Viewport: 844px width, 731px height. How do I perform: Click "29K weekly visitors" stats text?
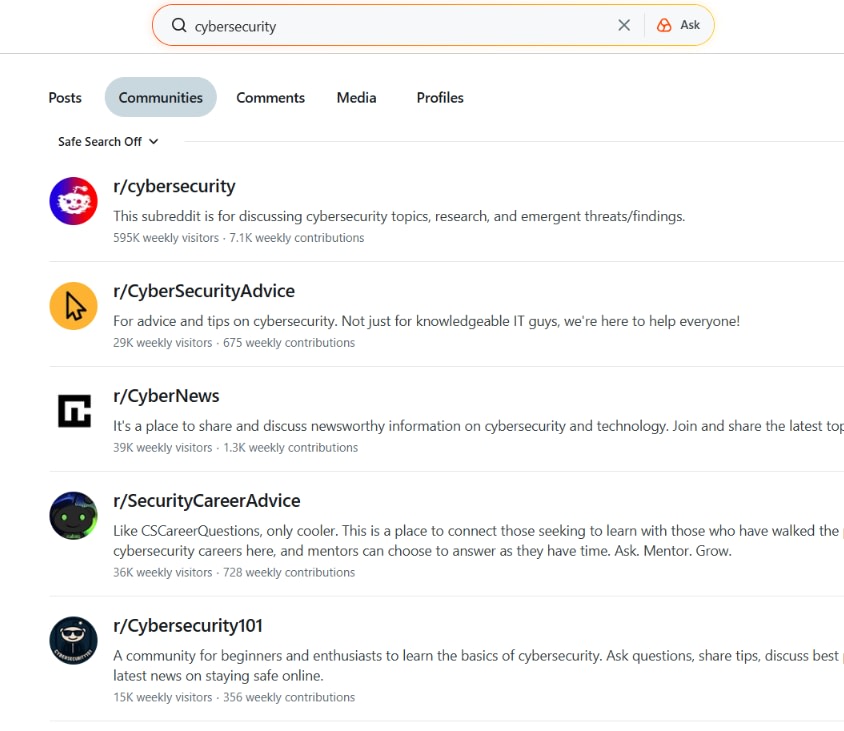163,343
